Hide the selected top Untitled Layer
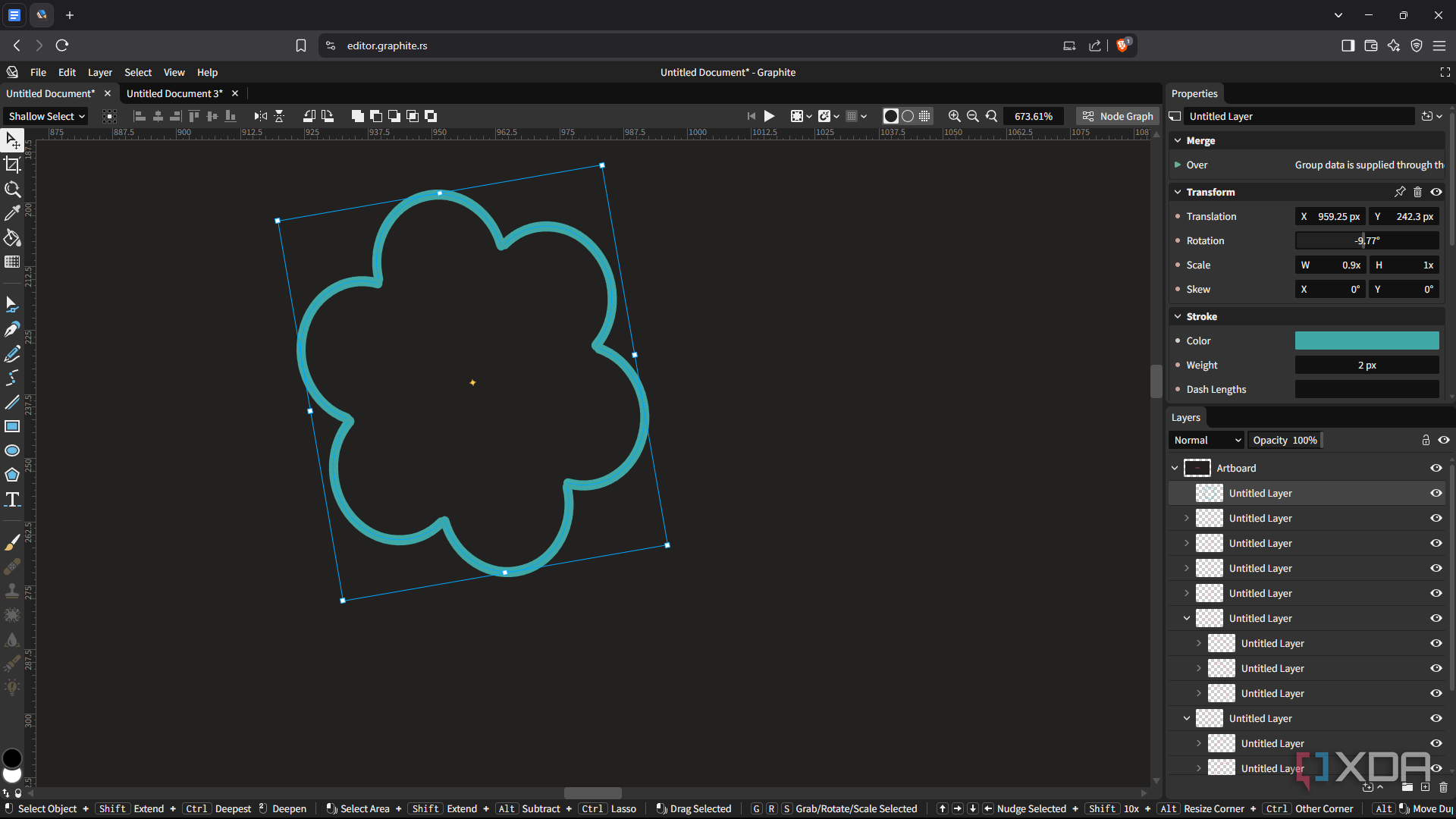This screenshot has width=1456, height=819. coord(1436,493)
